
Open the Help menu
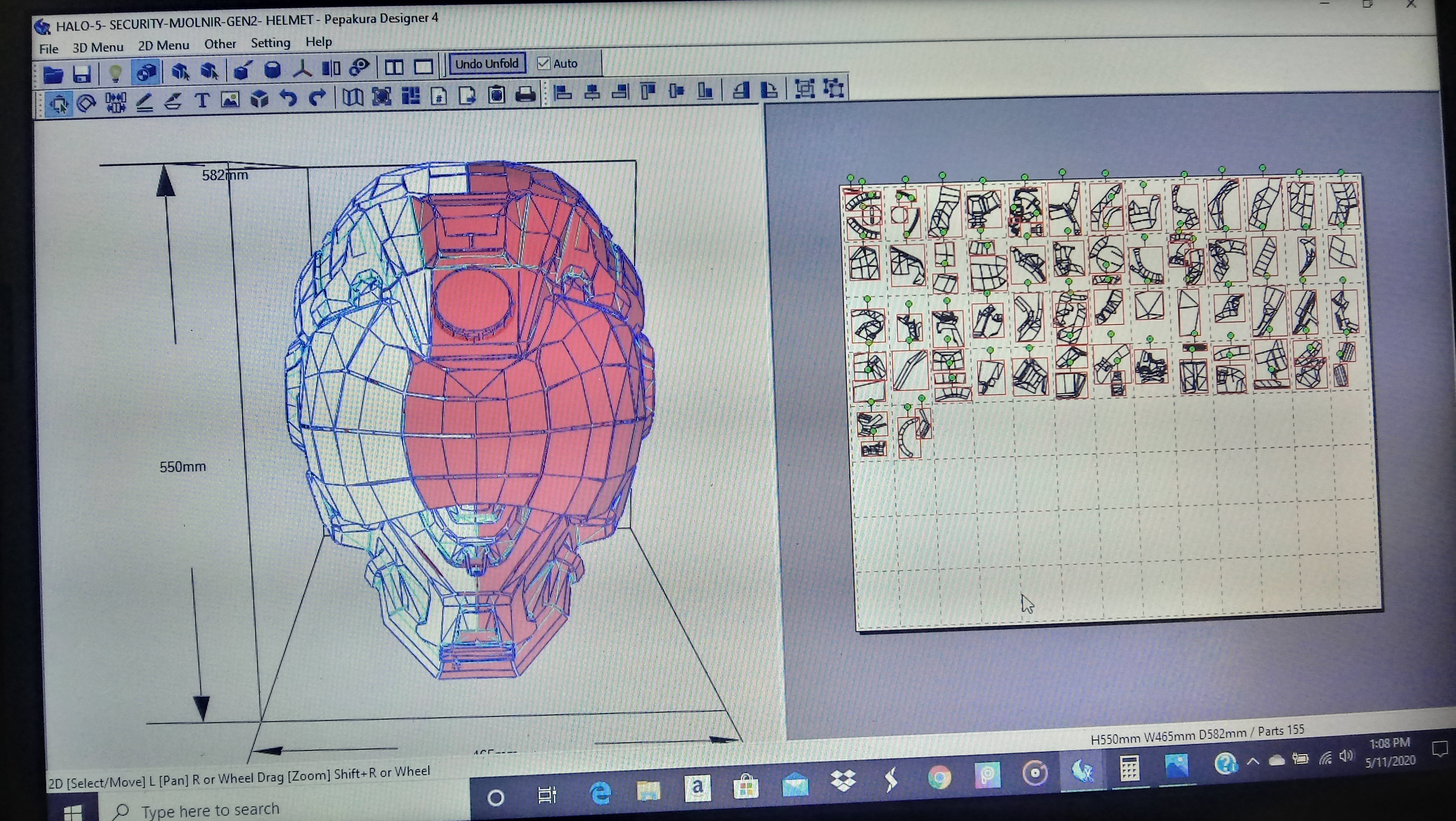318,42
